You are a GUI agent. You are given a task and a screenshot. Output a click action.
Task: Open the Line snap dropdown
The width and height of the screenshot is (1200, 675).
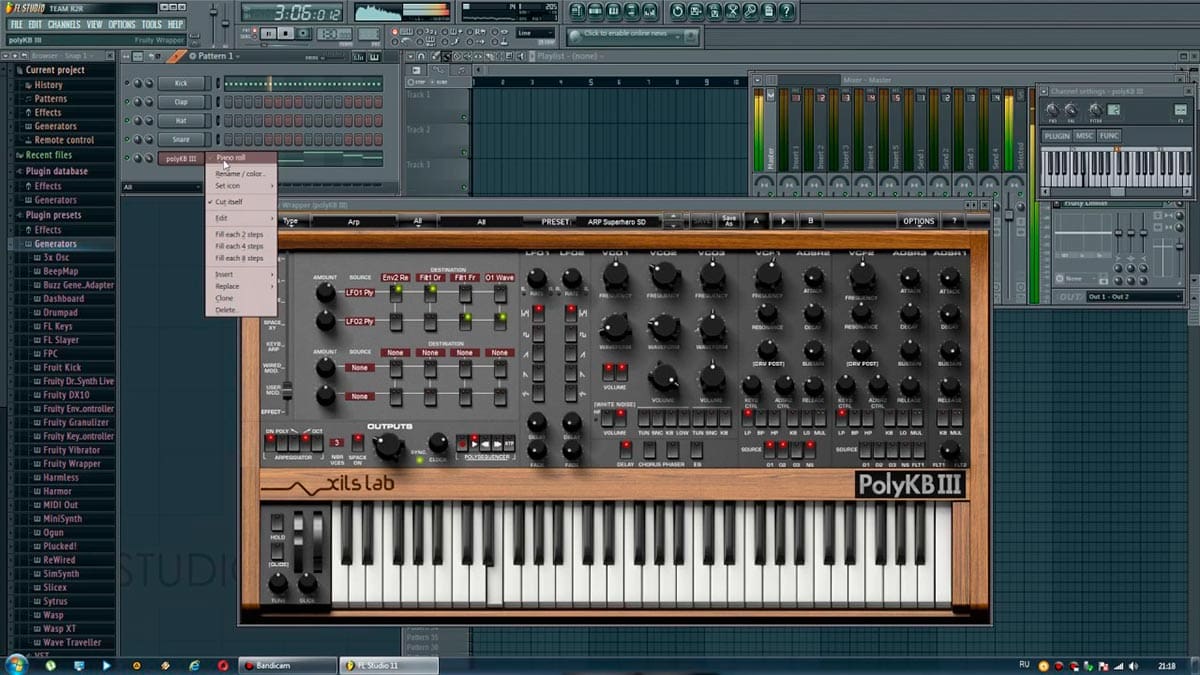tap(536, 33)
